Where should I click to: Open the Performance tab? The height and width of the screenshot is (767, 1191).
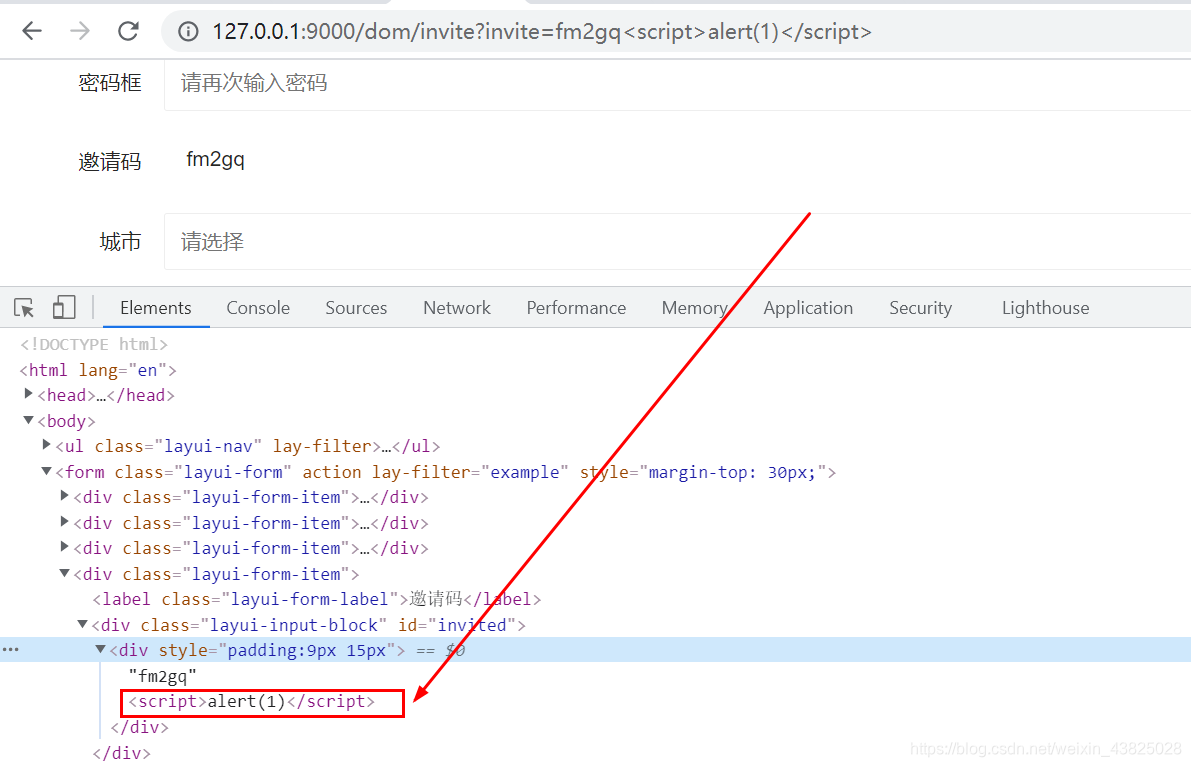tap(576, 308)
